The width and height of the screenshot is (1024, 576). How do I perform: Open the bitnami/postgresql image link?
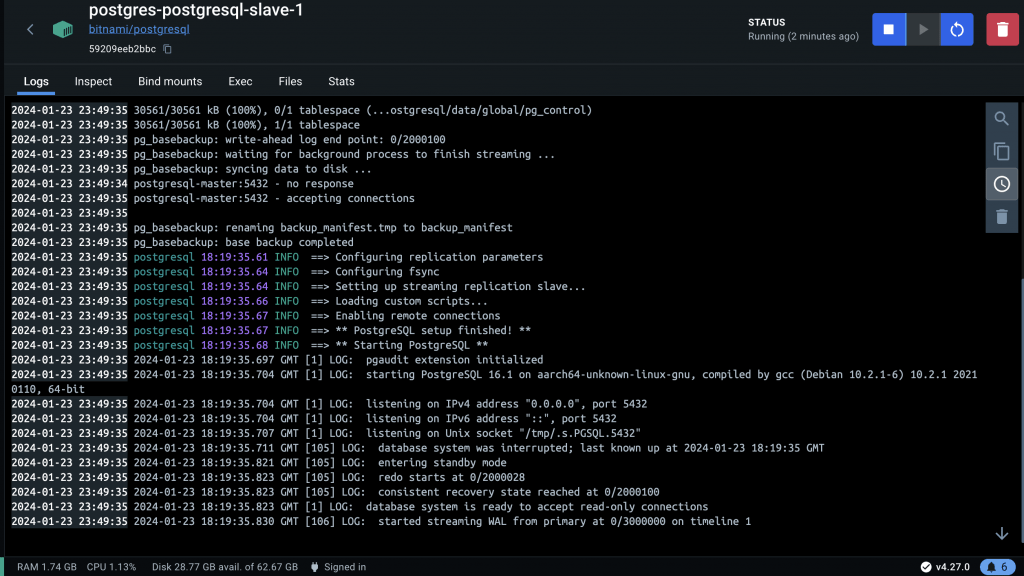138,30
